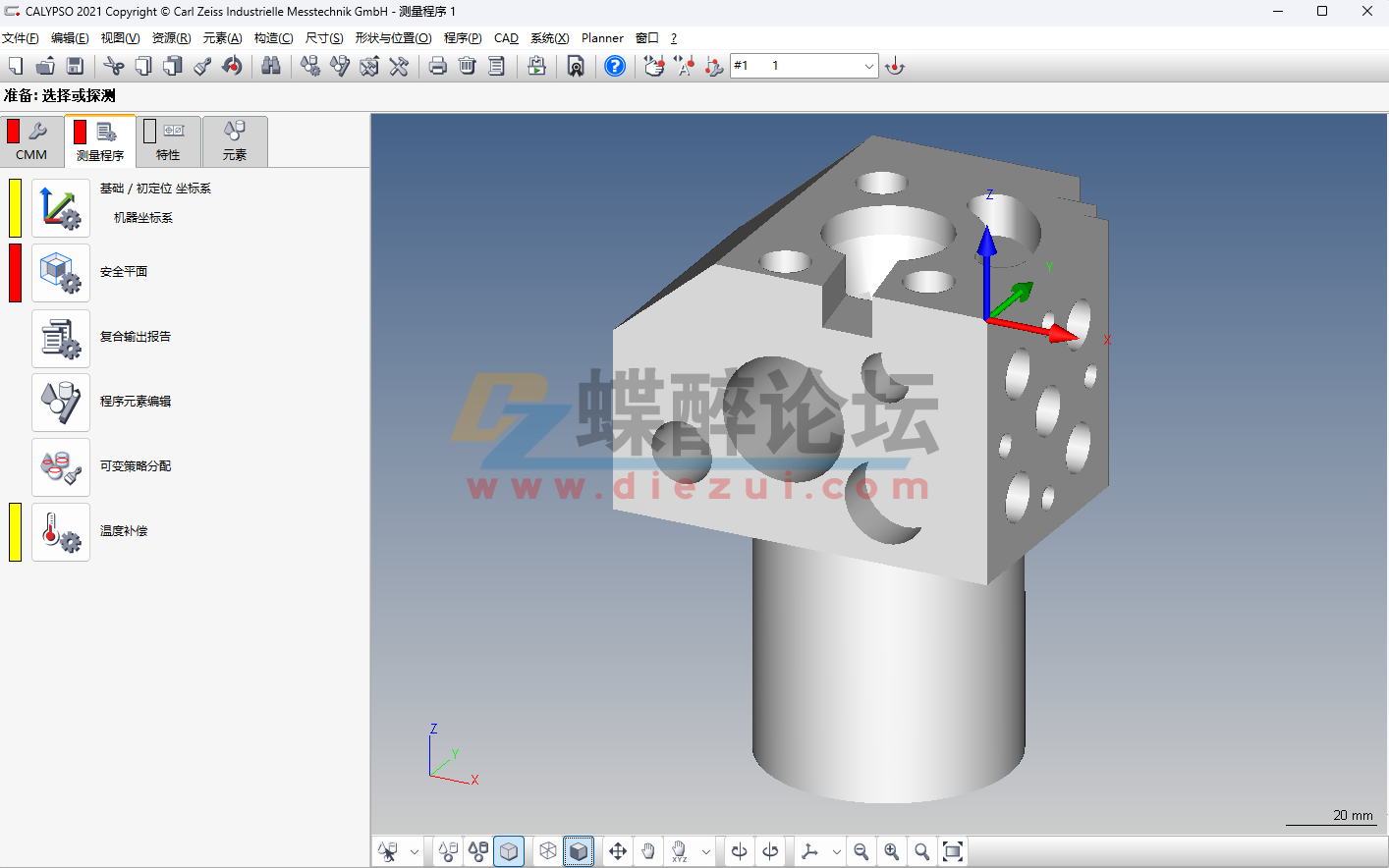Activate the search binoculars tool

(x=271, y=66)
